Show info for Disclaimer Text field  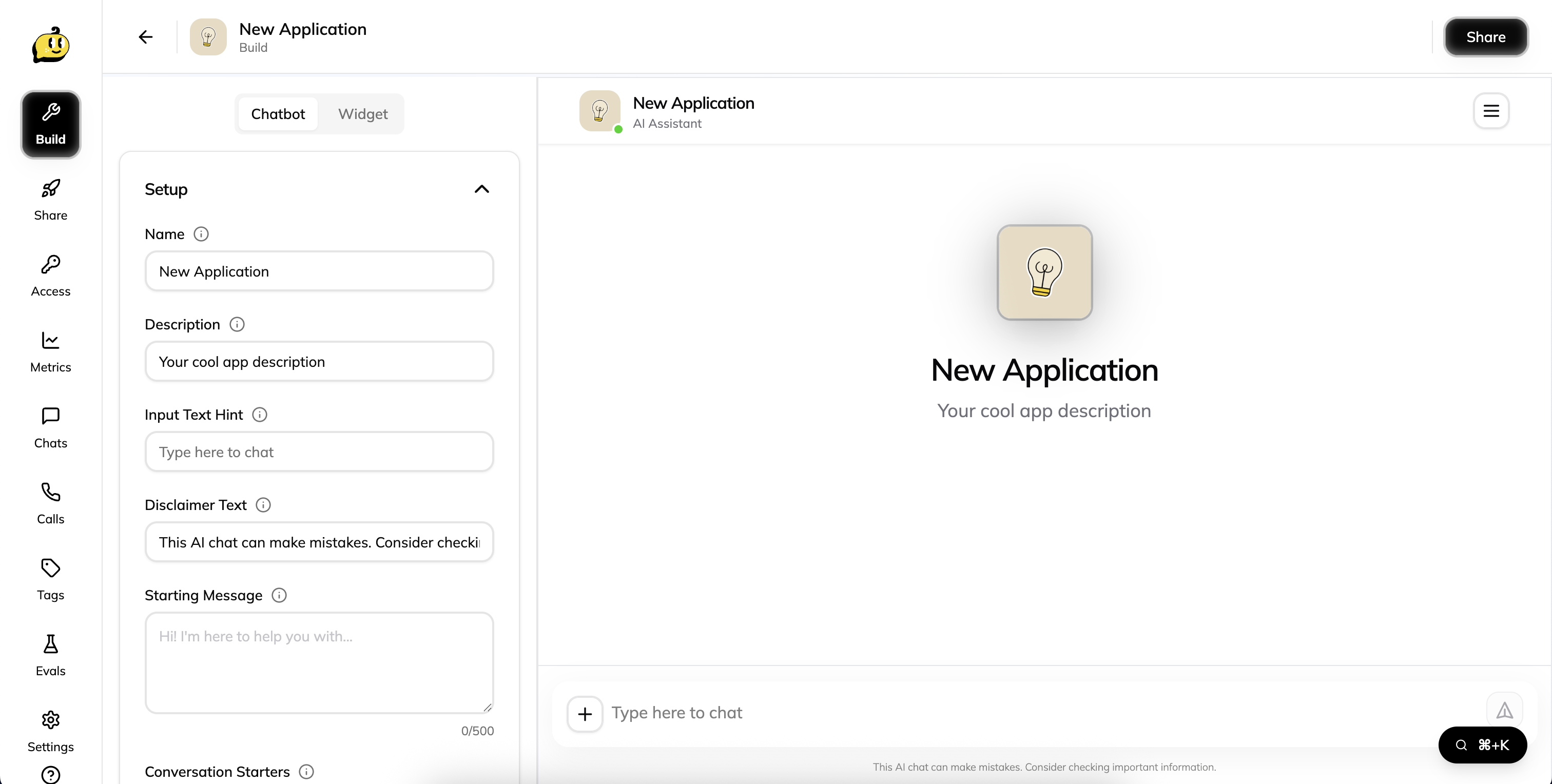263,505
